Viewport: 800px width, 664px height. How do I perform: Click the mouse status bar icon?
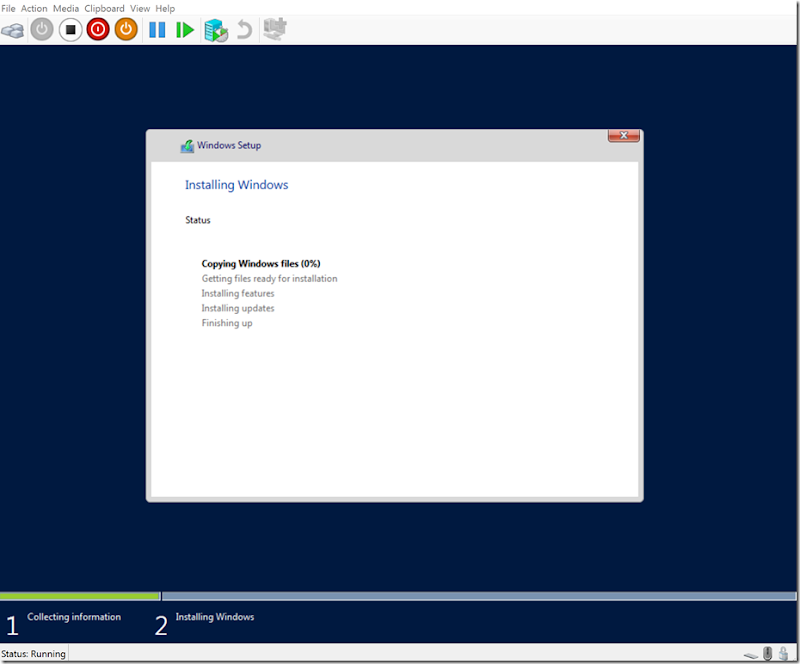(767, 653)
